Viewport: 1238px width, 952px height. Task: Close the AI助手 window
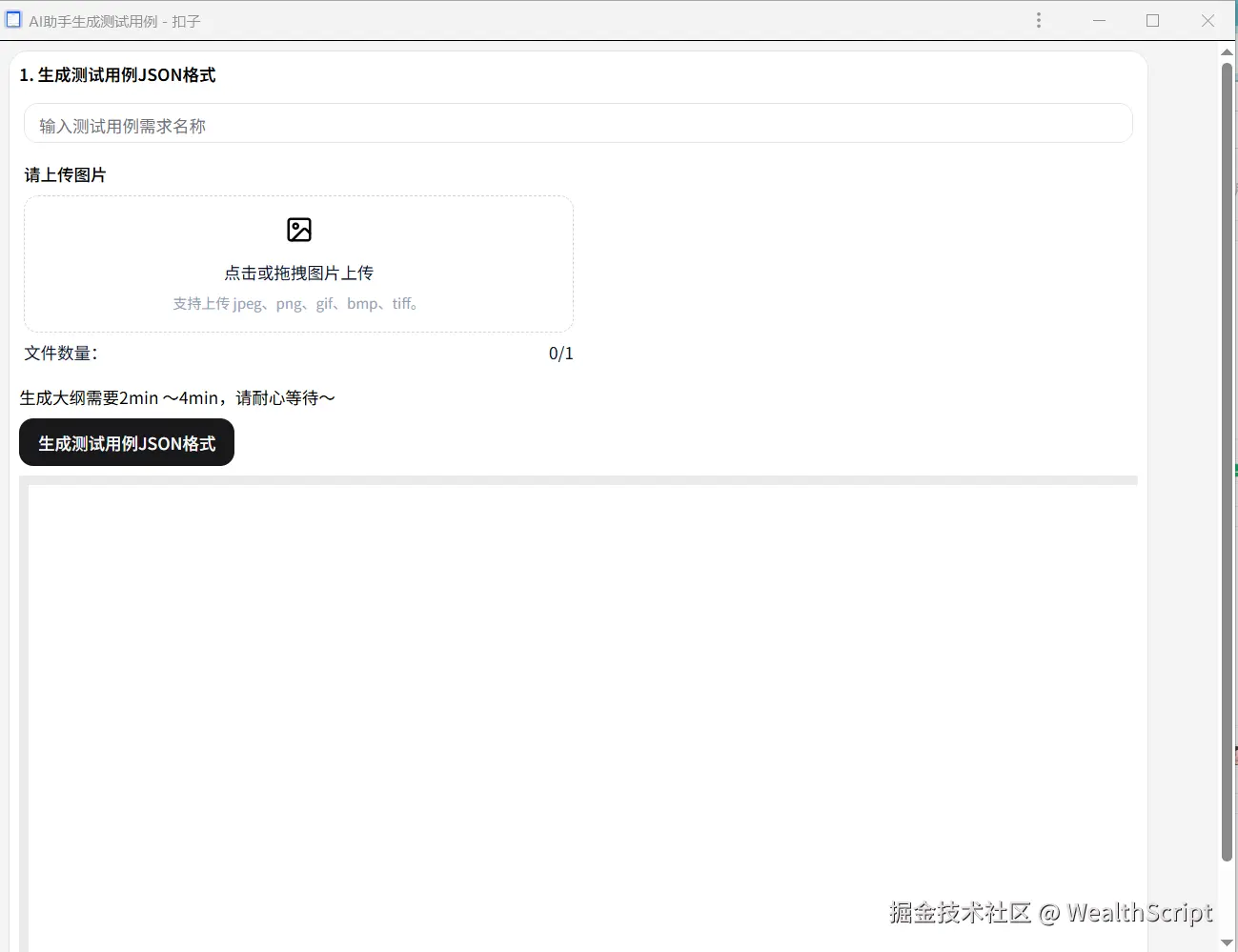coord(1208,20)
